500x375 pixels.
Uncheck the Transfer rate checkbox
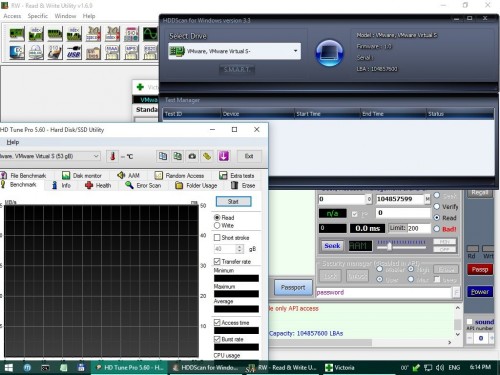coord(217,261)
